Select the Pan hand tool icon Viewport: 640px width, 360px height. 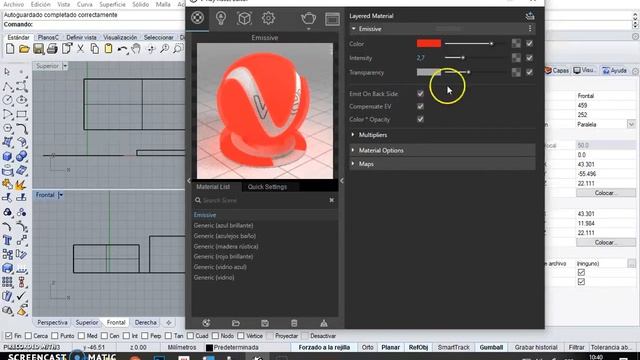tap(136, 49)
